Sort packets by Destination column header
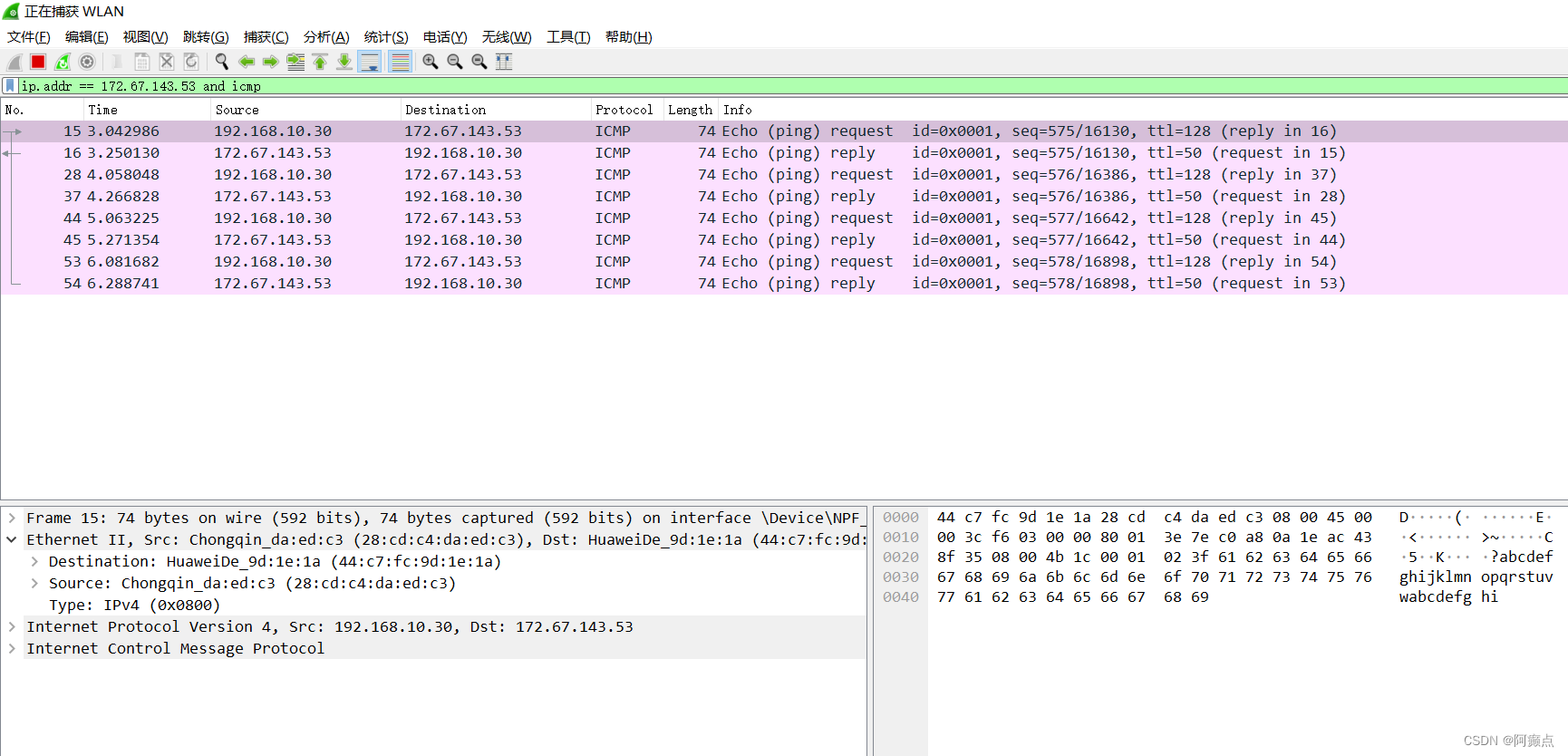1568x756 pixels. pos(496,110)
